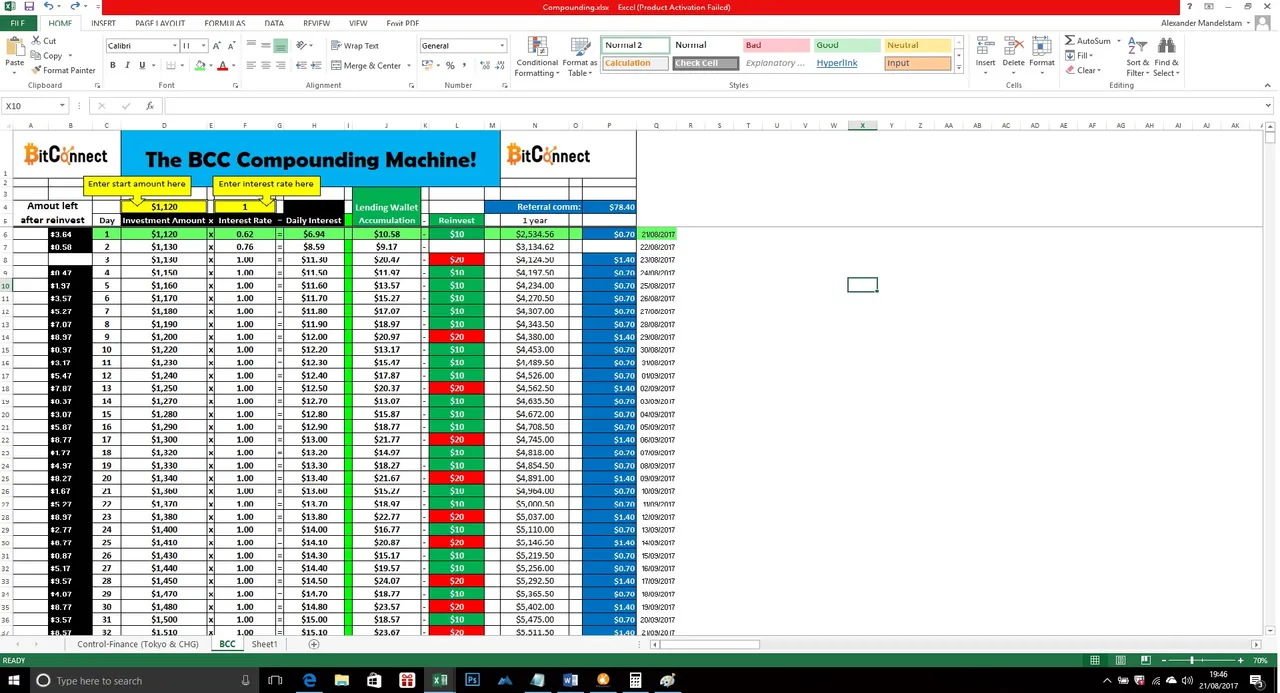The image size is (1280, 693).
Task: Toggle Italic formatting
Action: pyautogui.click(x=127, y=66)
